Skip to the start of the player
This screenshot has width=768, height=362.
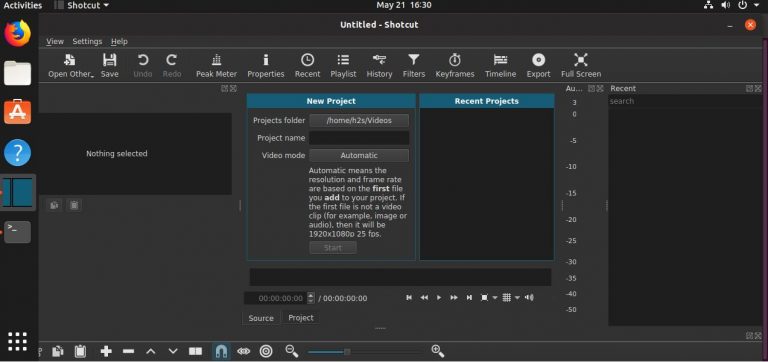[x=409, y=297]
